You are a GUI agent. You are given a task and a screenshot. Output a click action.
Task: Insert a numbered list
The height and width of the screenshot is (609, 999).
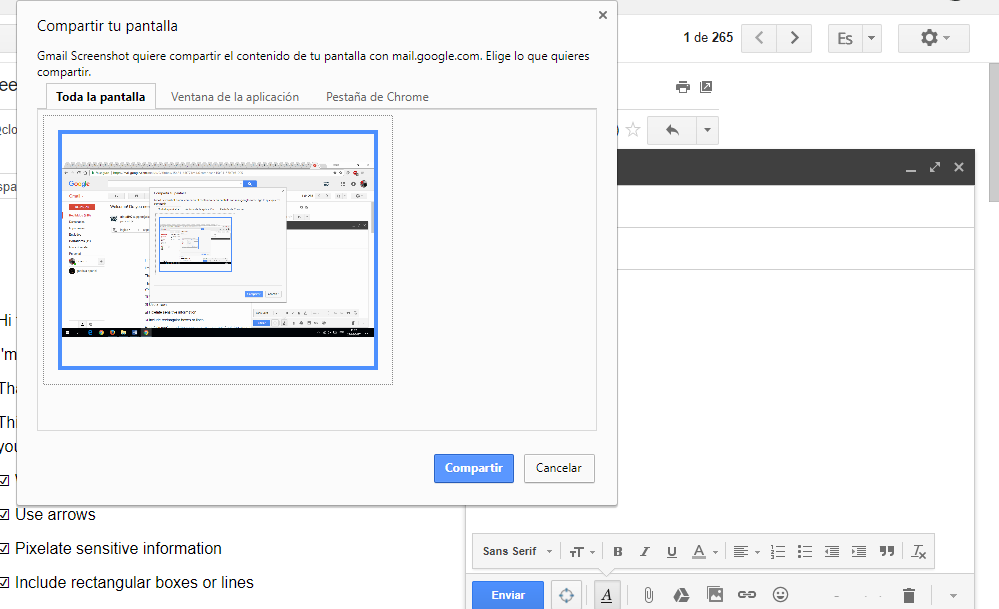coord(777,552)
